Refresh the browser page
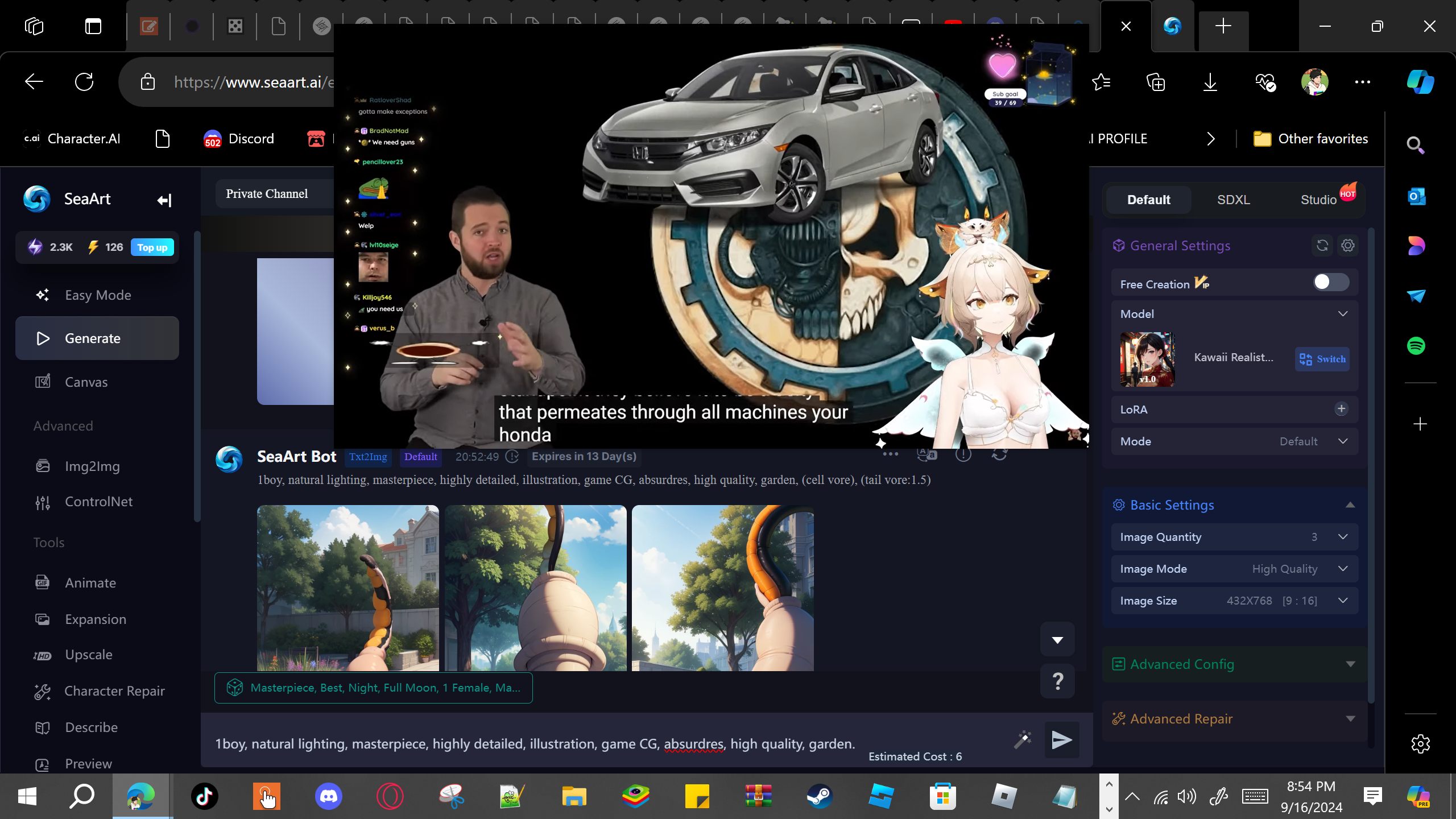 pos(84,82)
